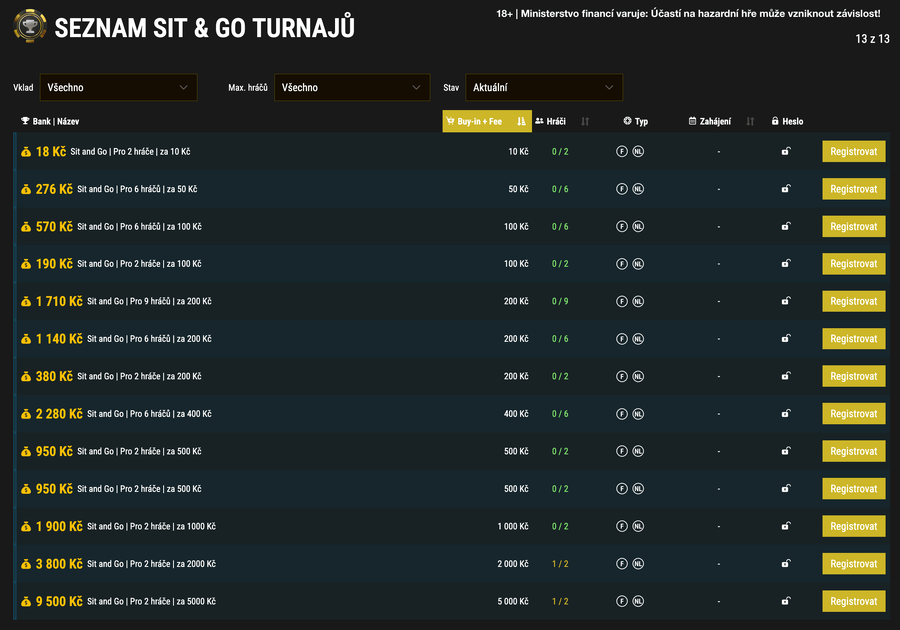The height and width of the screenshot is (630, 900).
Task: Register for the 1 900 Kč tournament
Action: pos(854,526)
